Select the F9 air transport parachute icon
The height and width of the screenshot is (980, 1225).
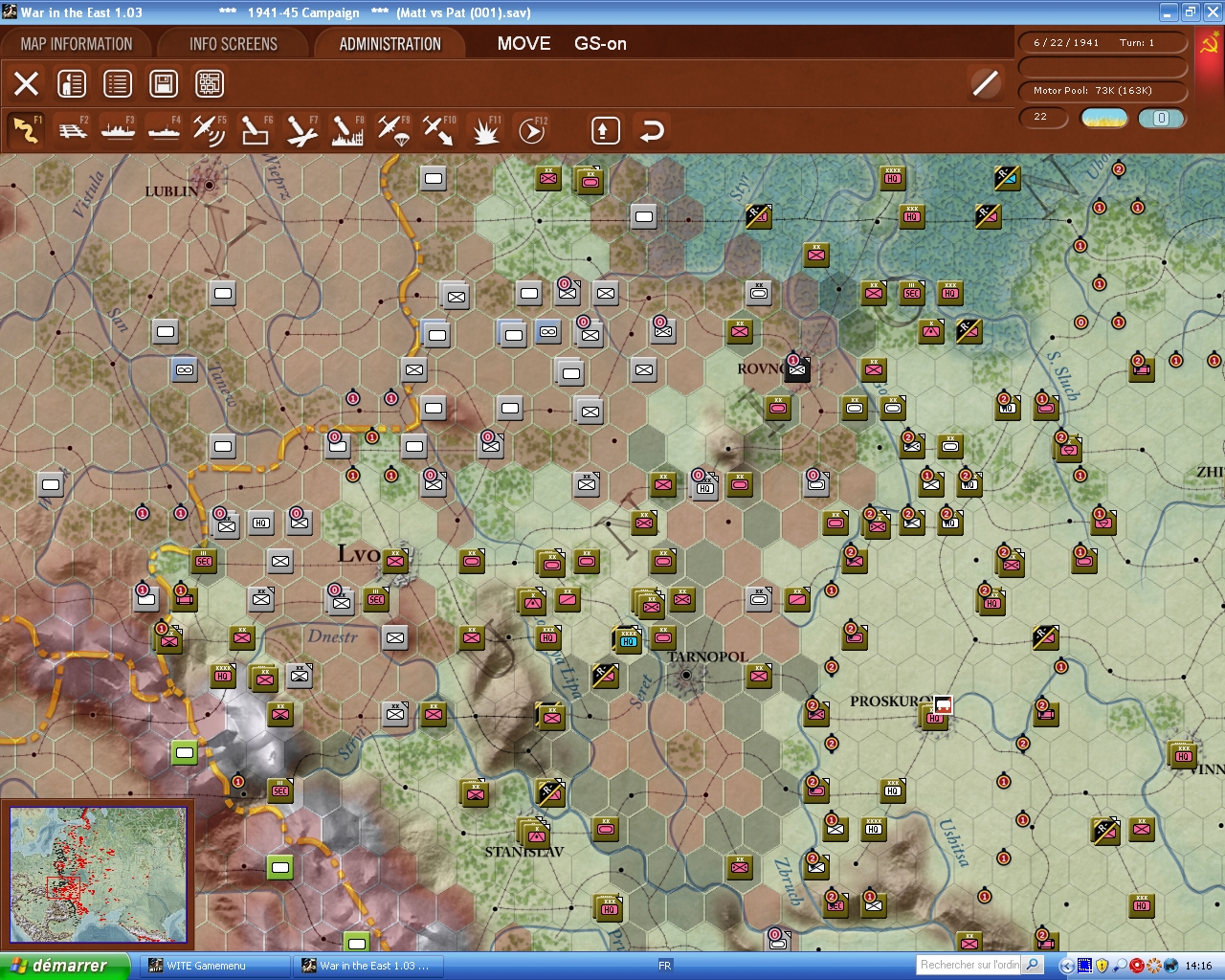click(393, 130)
